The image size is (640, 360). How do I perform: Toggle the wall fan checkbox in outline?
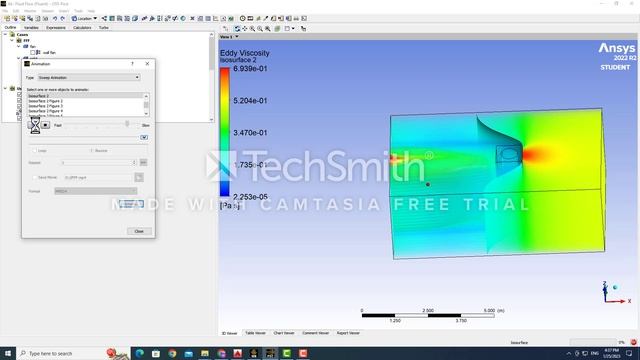coord(33,53)
